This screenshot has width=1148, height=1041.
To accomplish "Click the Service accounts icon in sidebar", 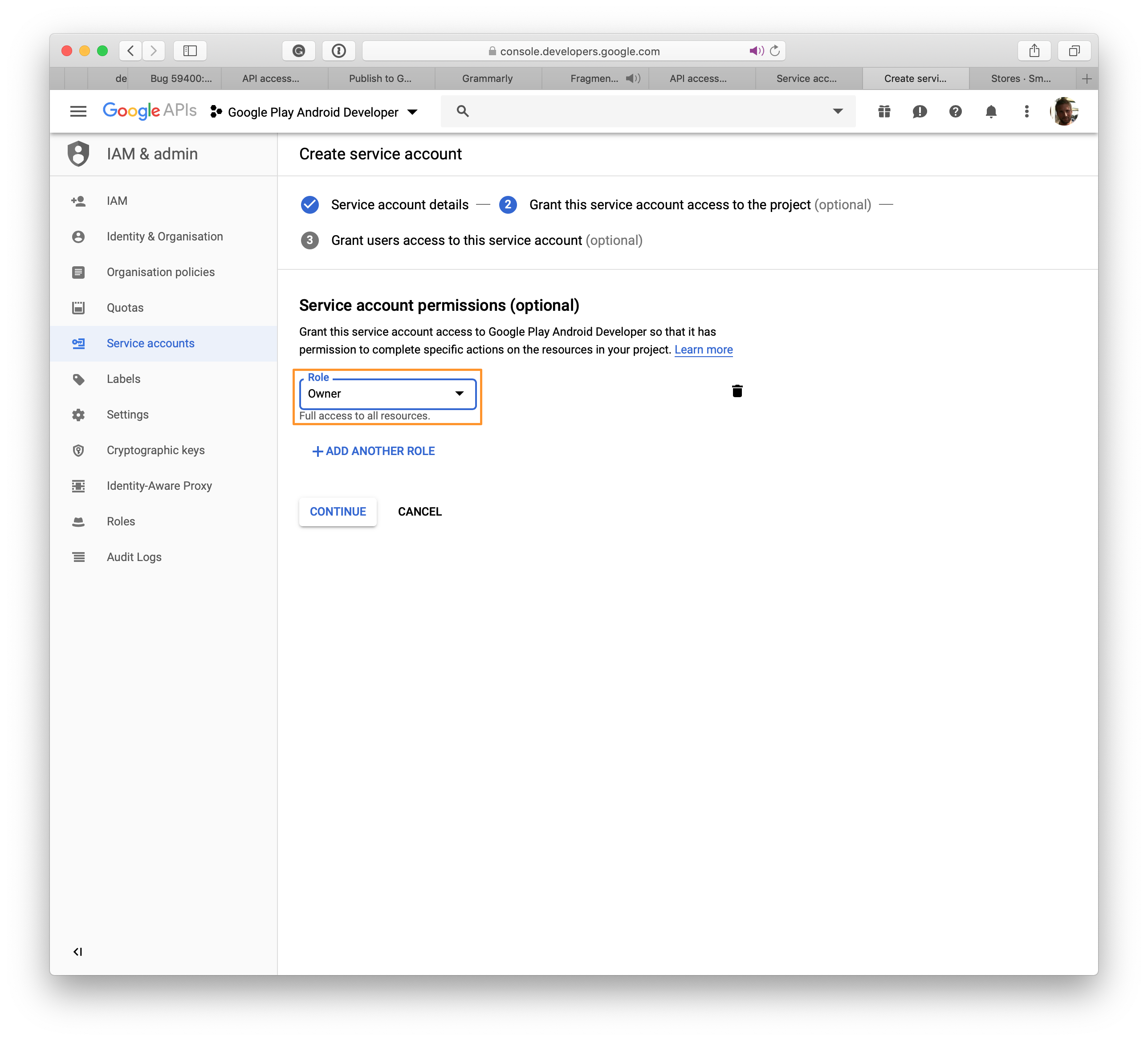I will pos(80,343).
